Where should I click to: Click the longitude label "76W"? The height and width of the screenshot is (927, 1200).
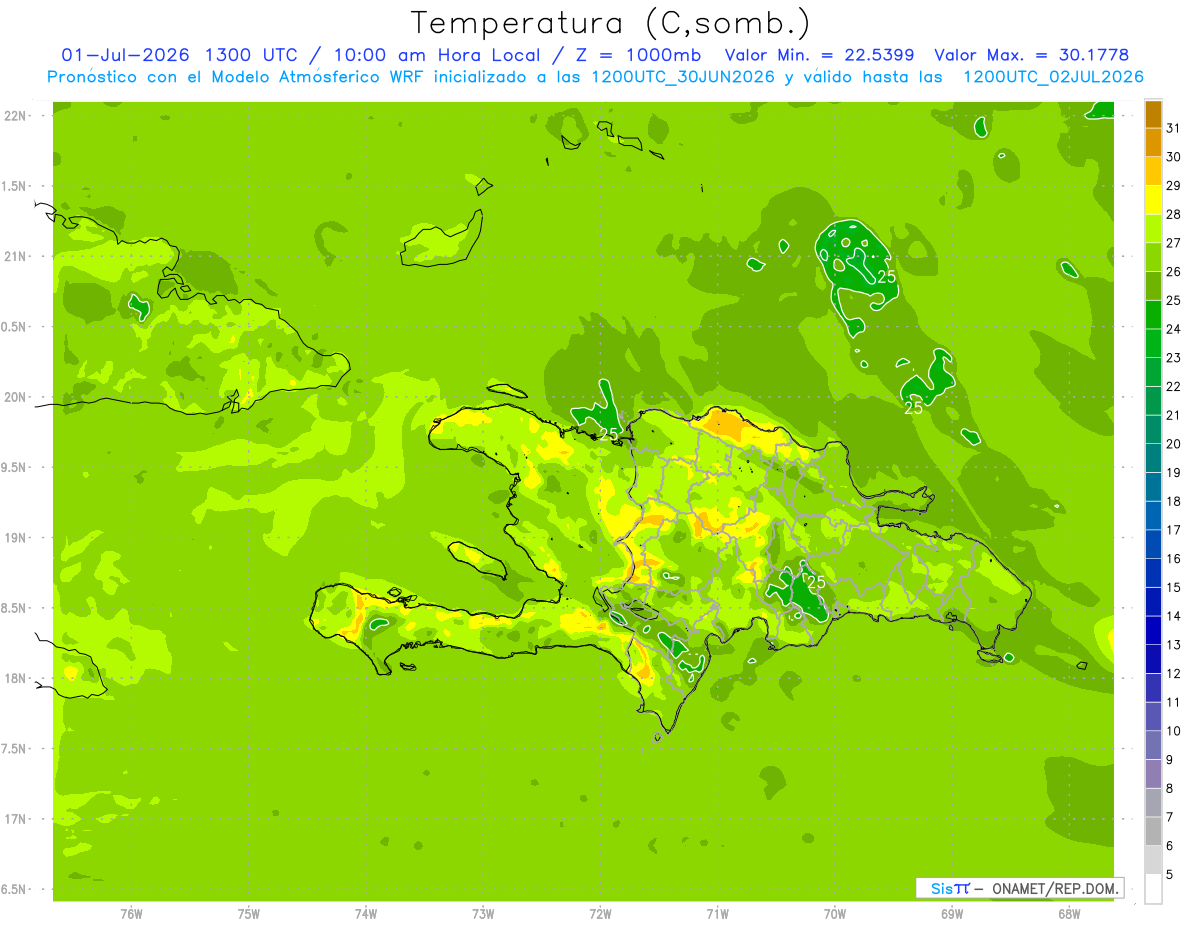(x=131, y=914)
